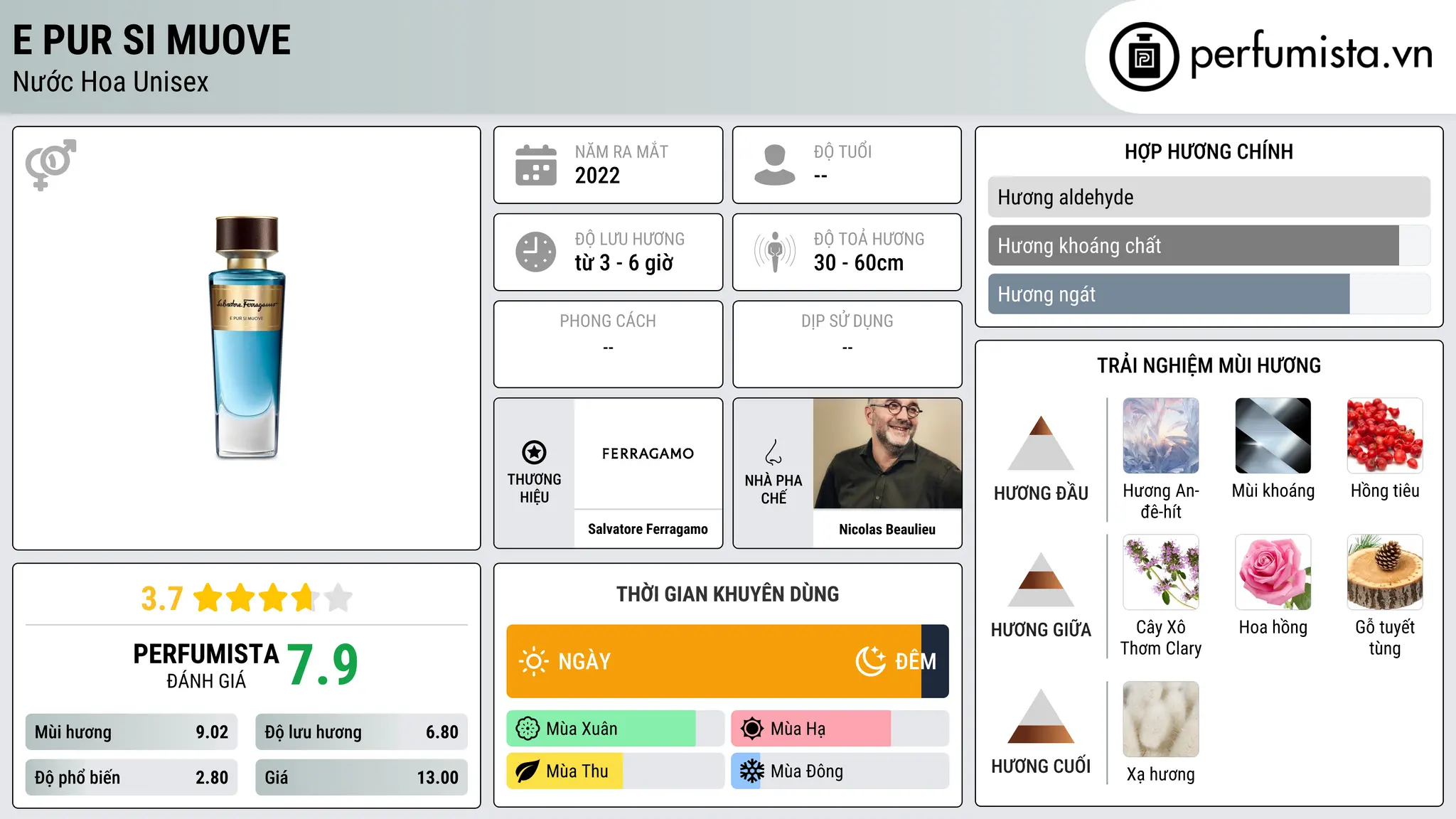Viewport: 1456px width, 819px height.
Task: Click the NGÀY day usage bar
Action: point(714,661)
